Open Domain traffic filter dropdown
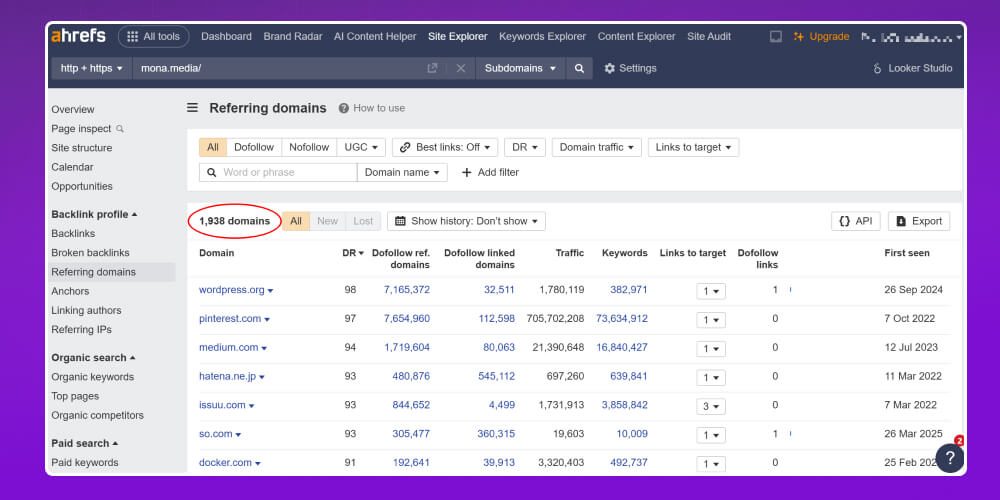Image resolution: width=1000 pixels, height=500 pixels. (597, 147)
